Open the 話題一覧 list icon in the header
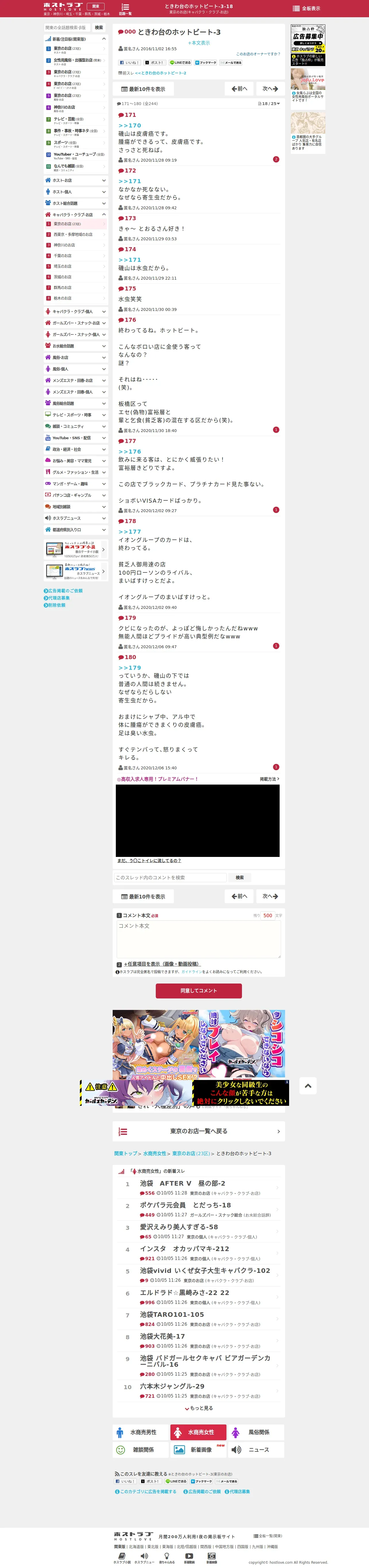 pos(125,9)
